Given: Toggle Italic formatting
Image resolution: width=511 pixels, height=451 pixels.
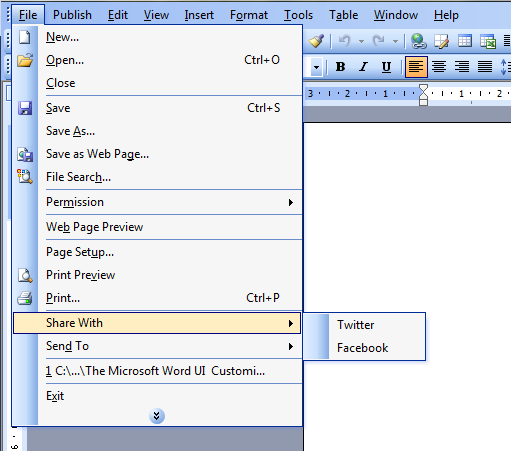Looking at the screenshot, I should (x=363, y=67).
